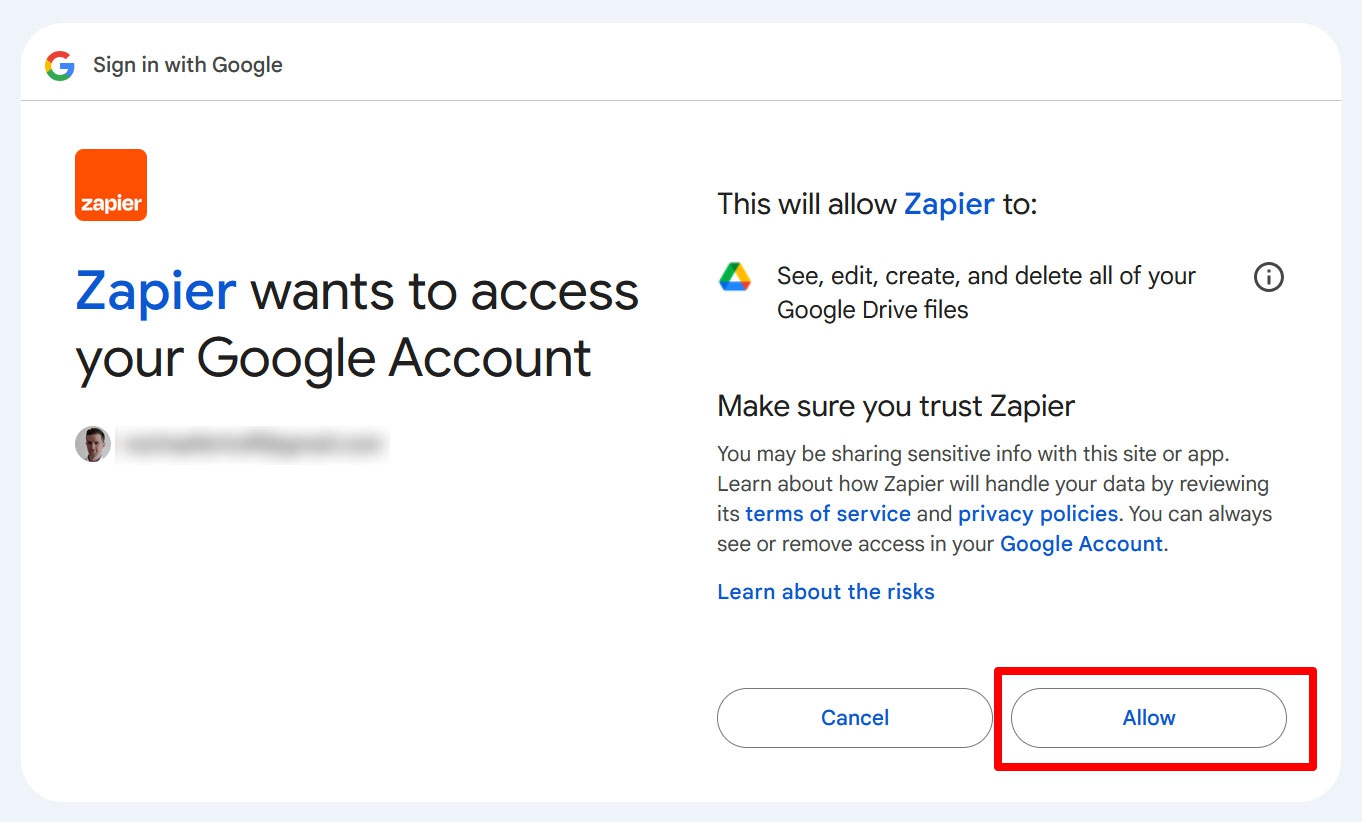1362x822 pixels.
Task: Click 'wants to access your Google Account' text
Action: point(357,325)
